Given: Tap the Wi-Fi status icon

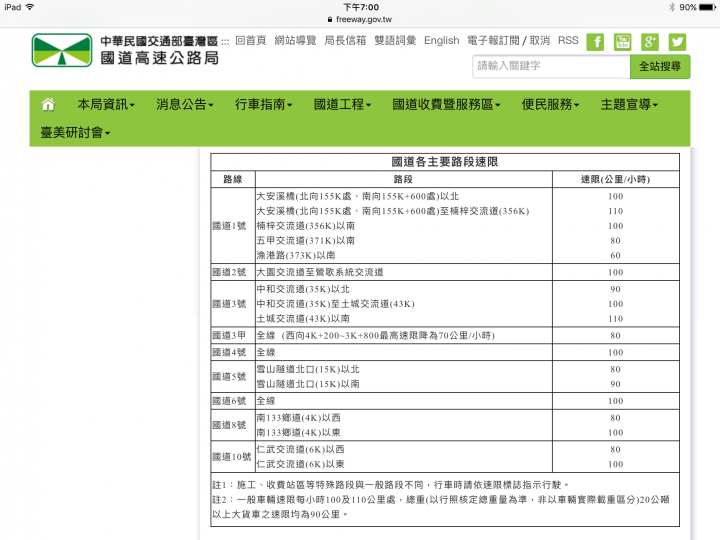Looking at the screenshot, I should tap(30, 7).
